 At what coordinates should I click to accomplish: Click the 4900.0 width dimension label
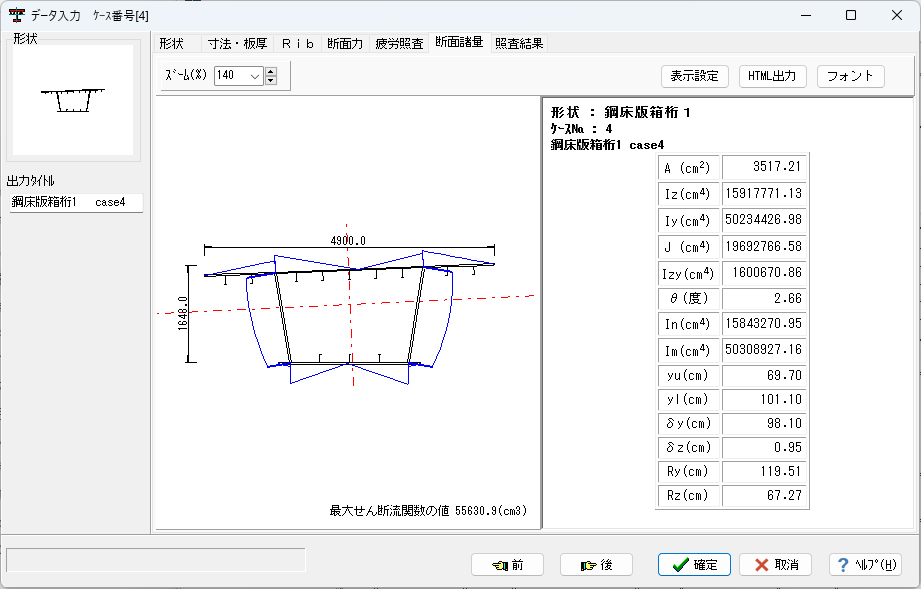coord(348,241)
